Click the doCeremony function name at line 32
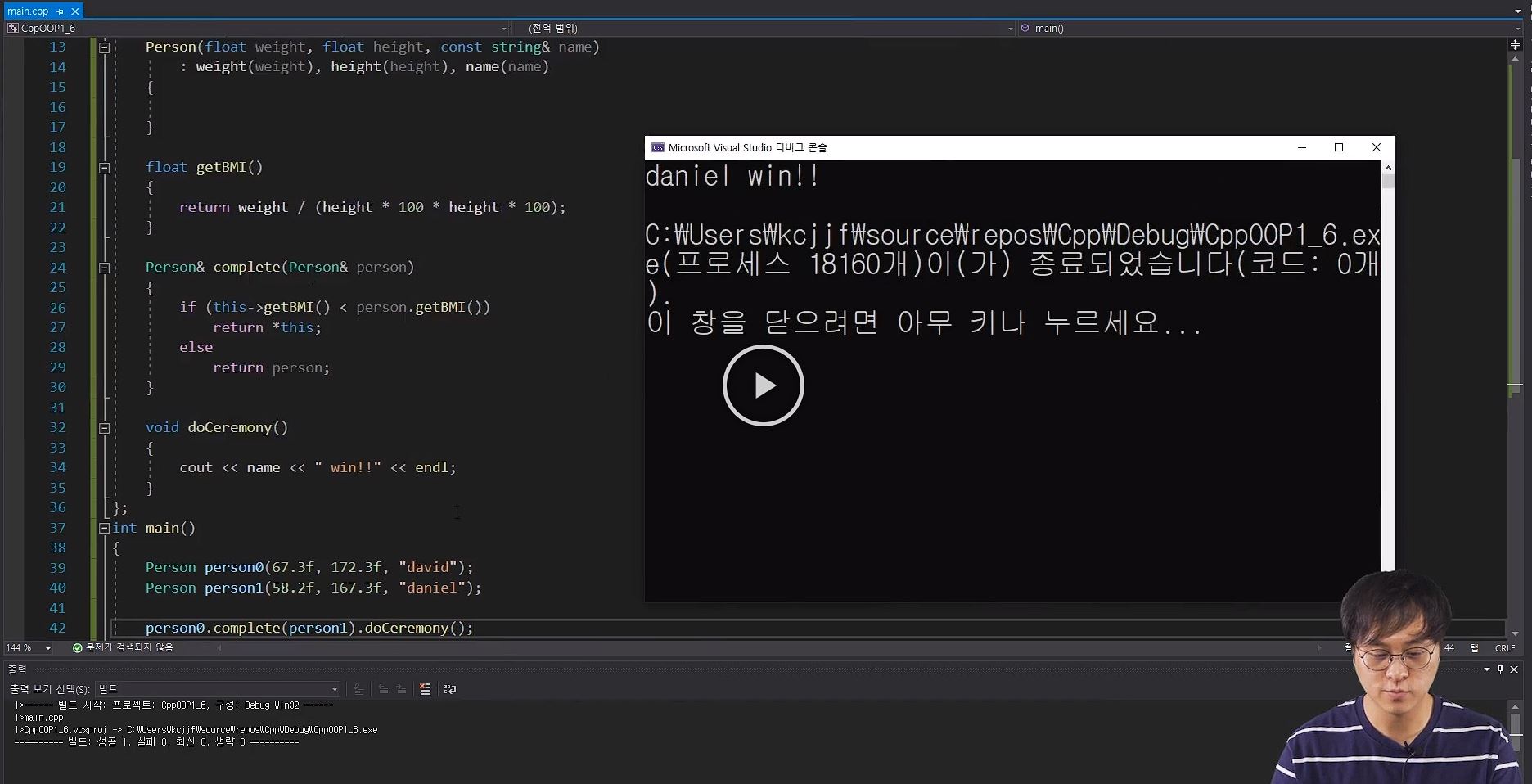 (x=229, y=428)
